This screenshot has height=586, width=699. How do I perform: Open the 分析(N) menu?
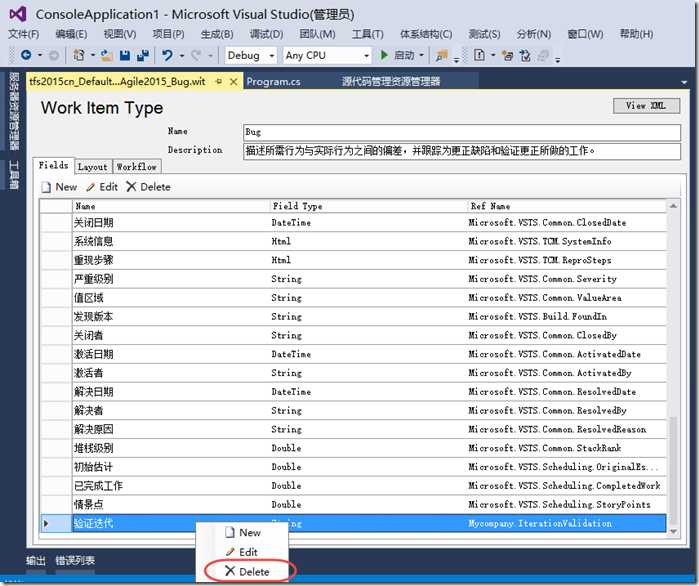pyautogui.click(x=534, y=34)
